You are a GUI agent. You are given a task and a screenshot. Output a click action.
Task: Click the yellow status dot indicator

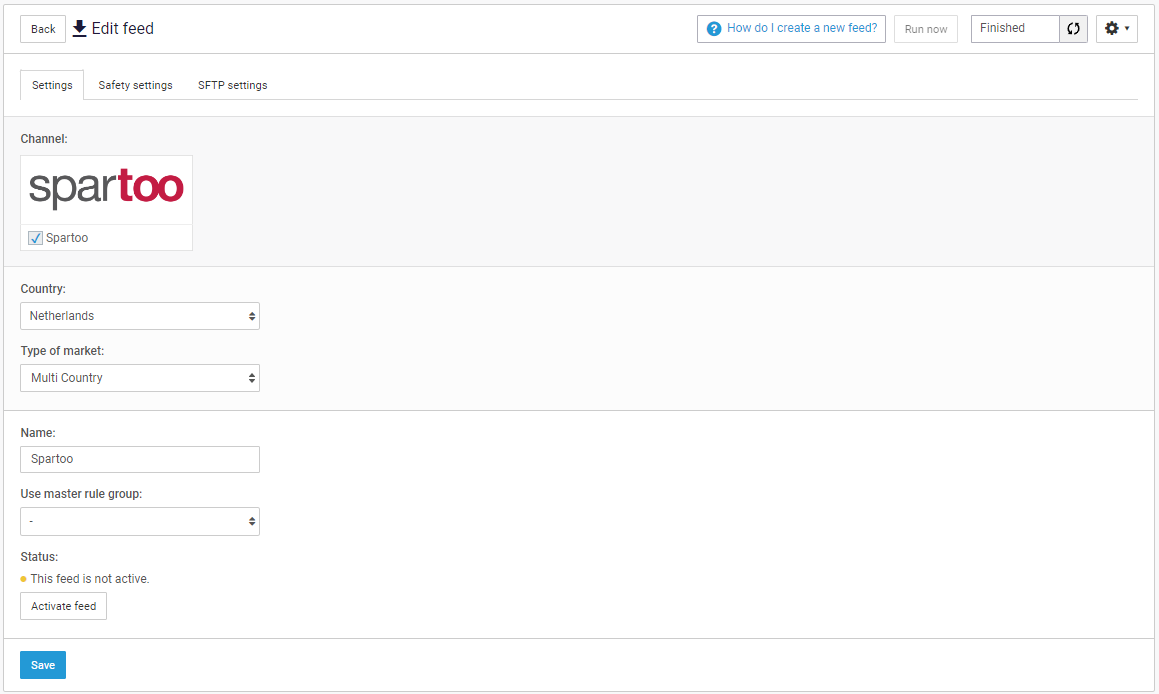[24, 579]
